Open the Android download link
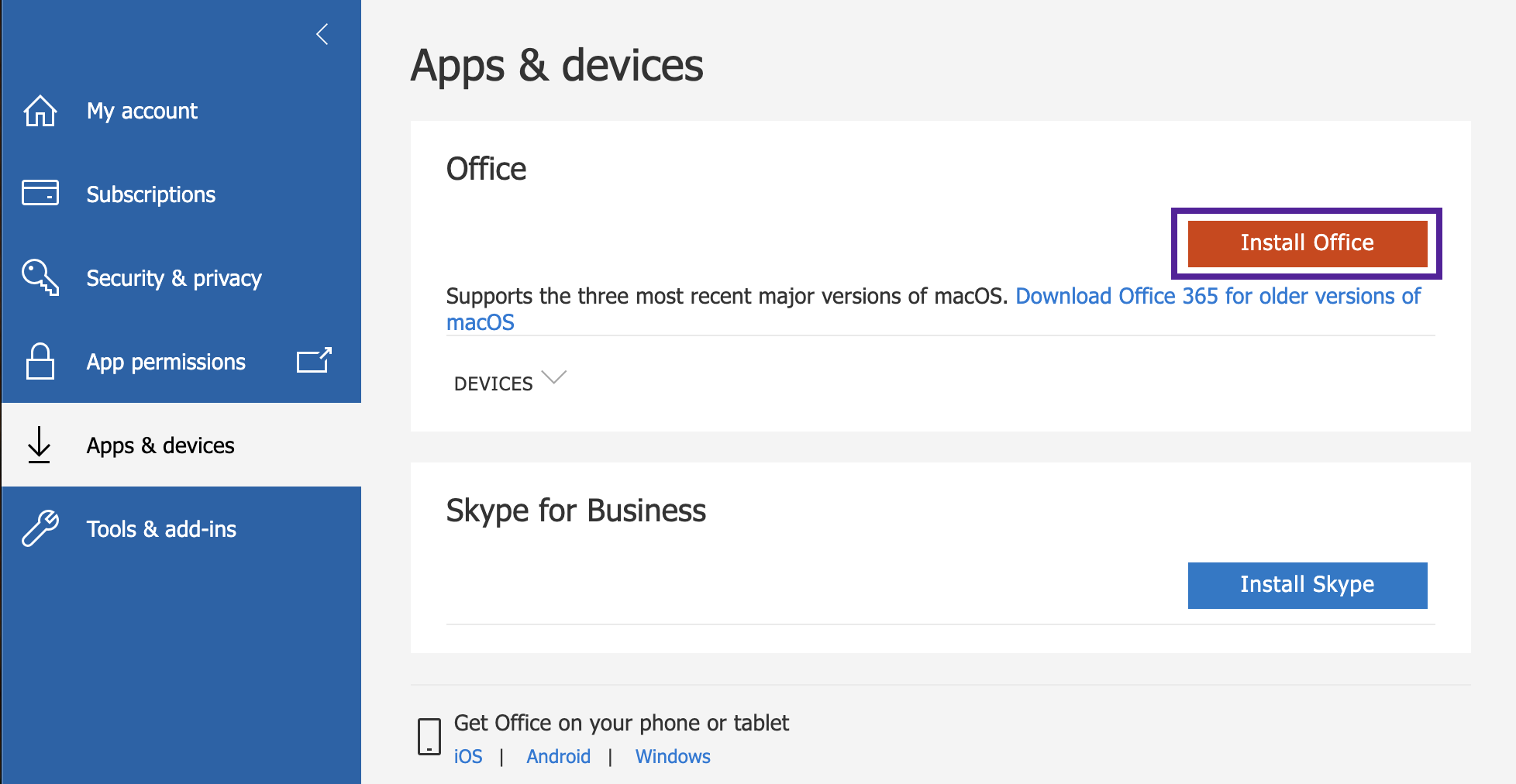1516x784 pixels. 559,756
